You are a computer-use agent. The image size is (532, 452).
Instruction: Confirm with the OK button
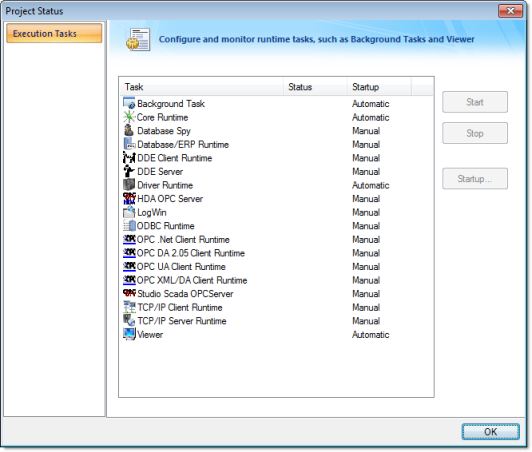490,432
